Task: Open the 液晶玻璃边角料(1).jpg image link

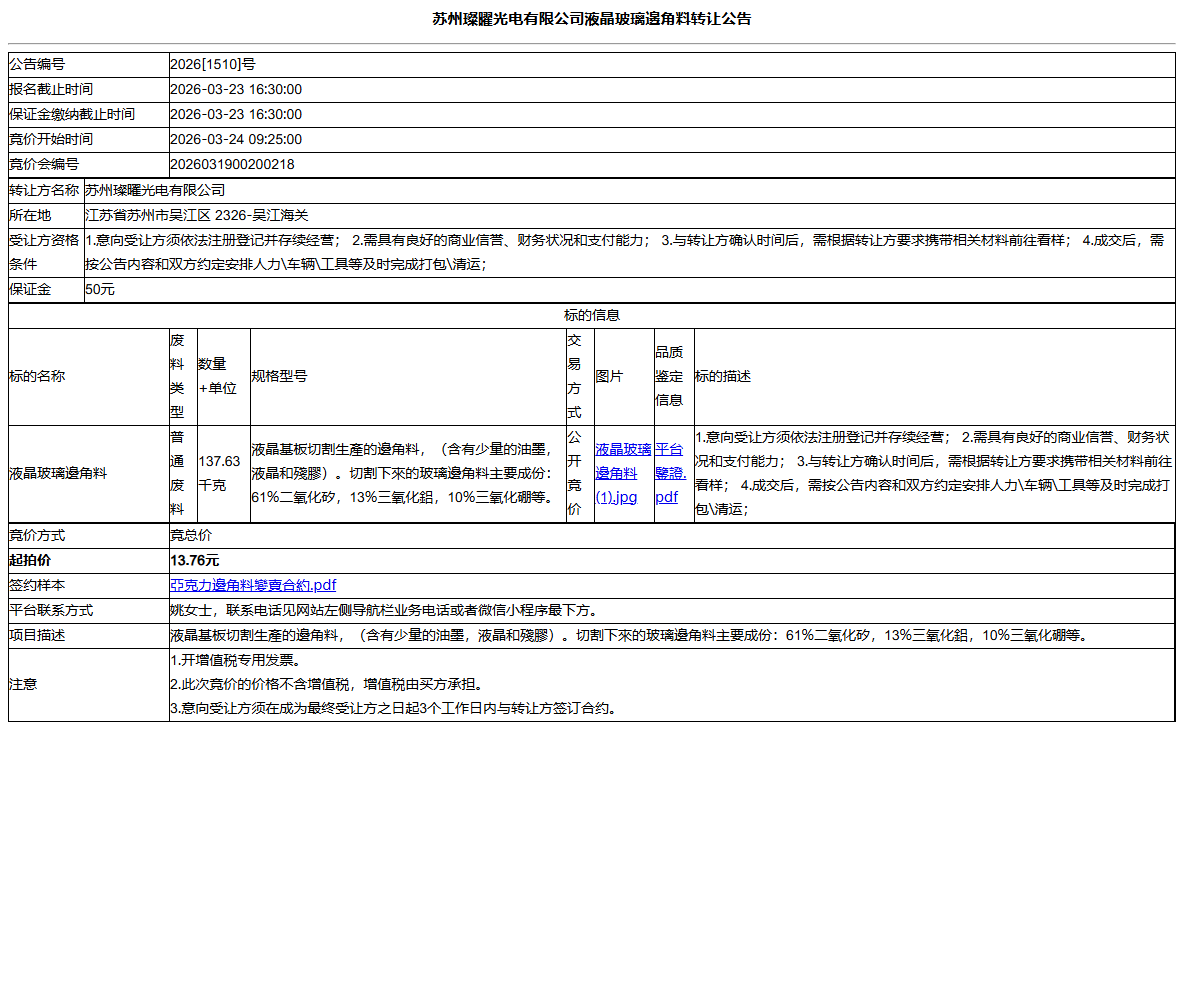Action: coord(618,473)
